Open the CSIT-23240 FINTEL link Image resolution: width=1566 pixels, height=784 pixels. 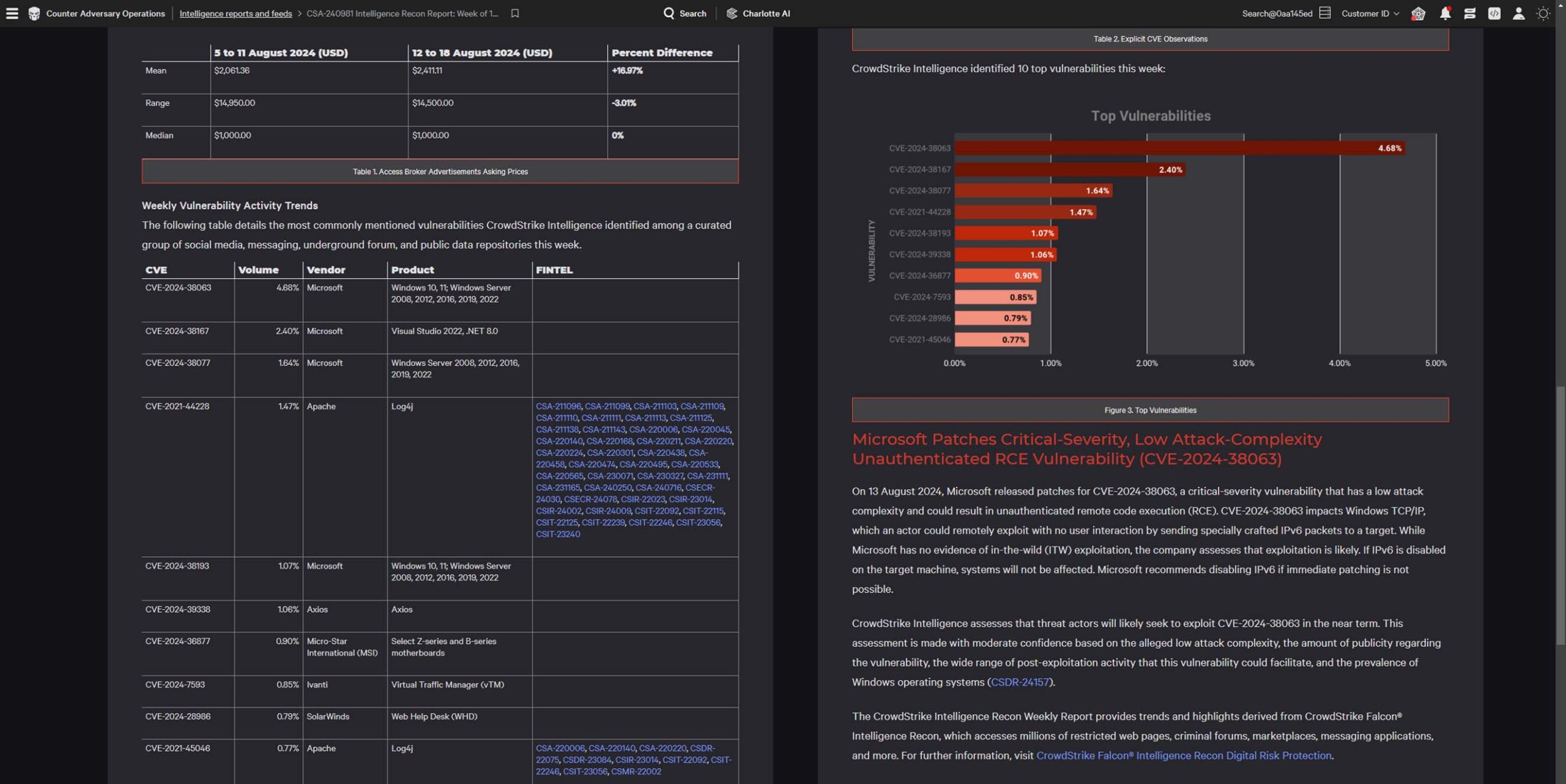(558, 534)
